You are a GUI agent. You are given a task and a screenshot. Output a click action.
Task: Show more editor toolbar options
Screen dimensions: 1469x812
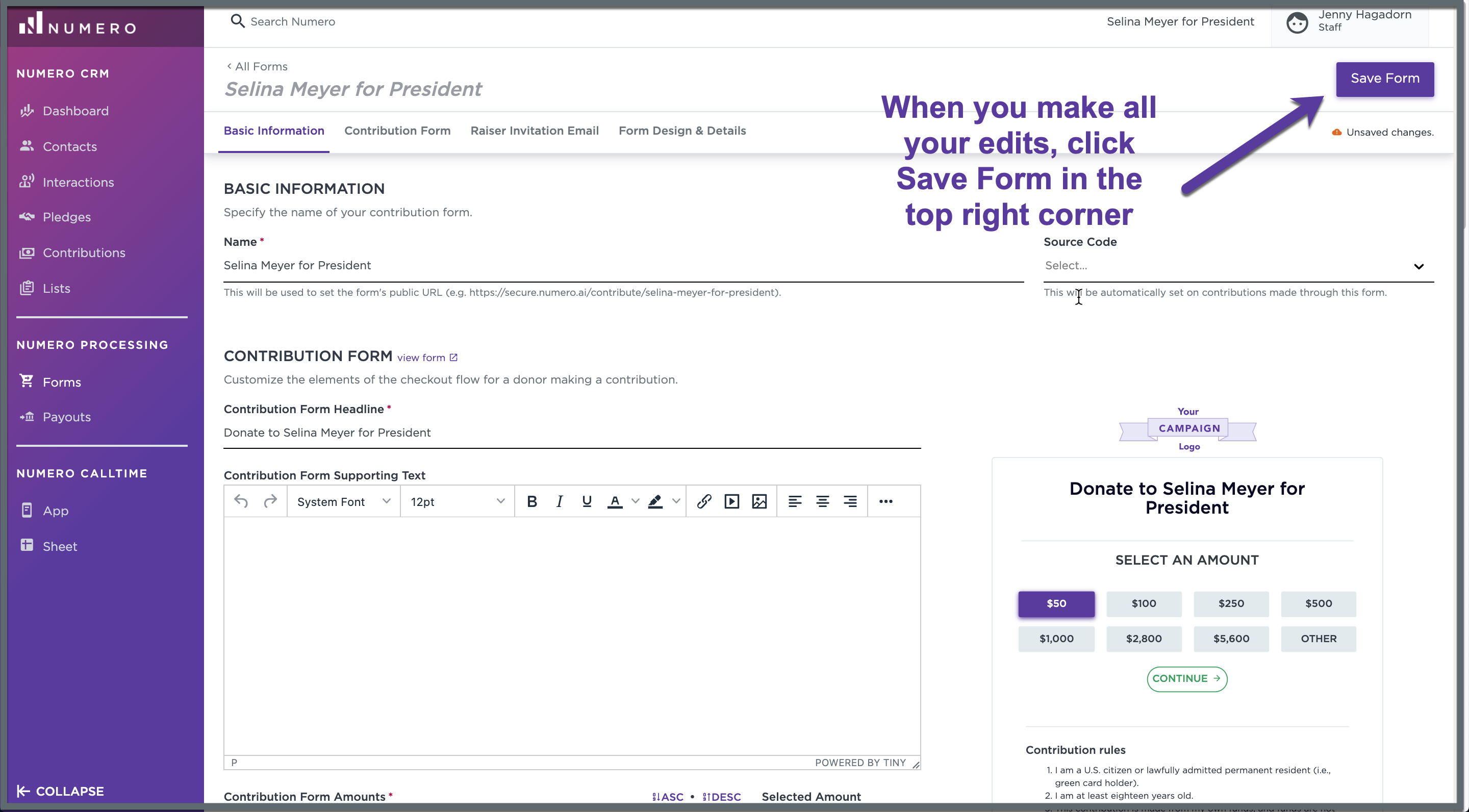pos(885,501)
